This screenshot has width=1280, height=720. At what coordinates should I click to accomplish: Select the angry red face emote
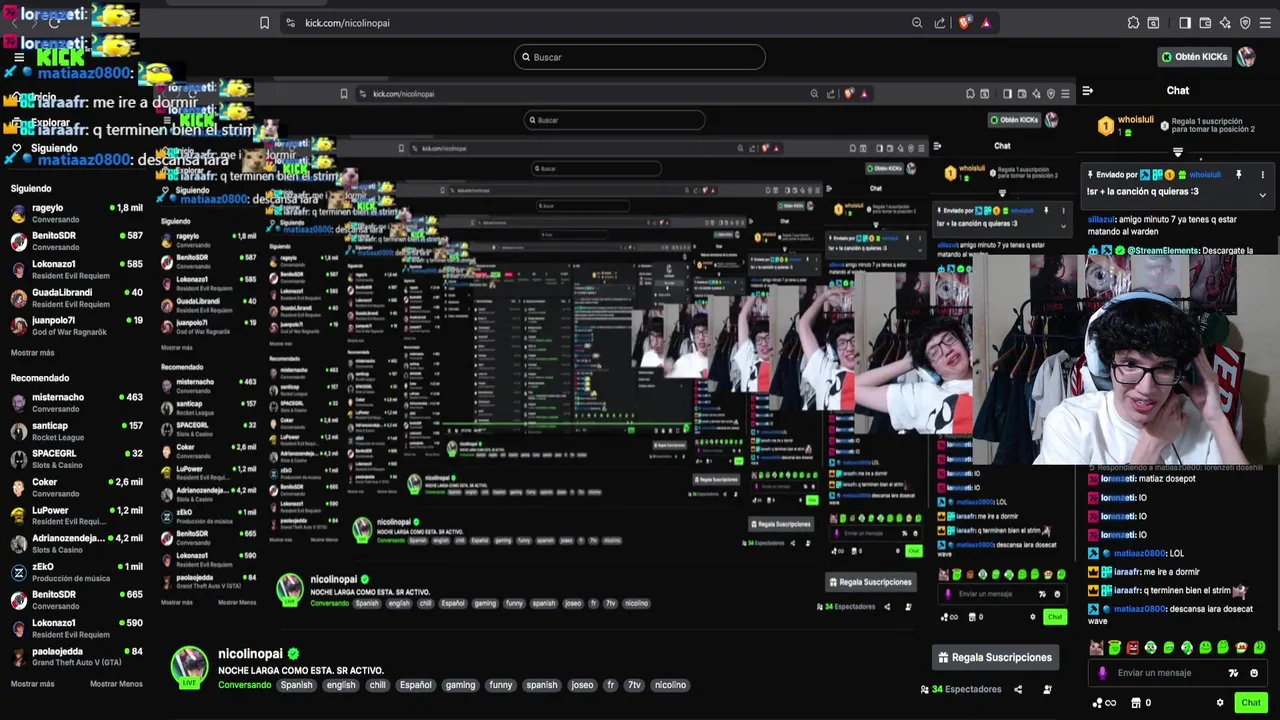pos(1132,648)
